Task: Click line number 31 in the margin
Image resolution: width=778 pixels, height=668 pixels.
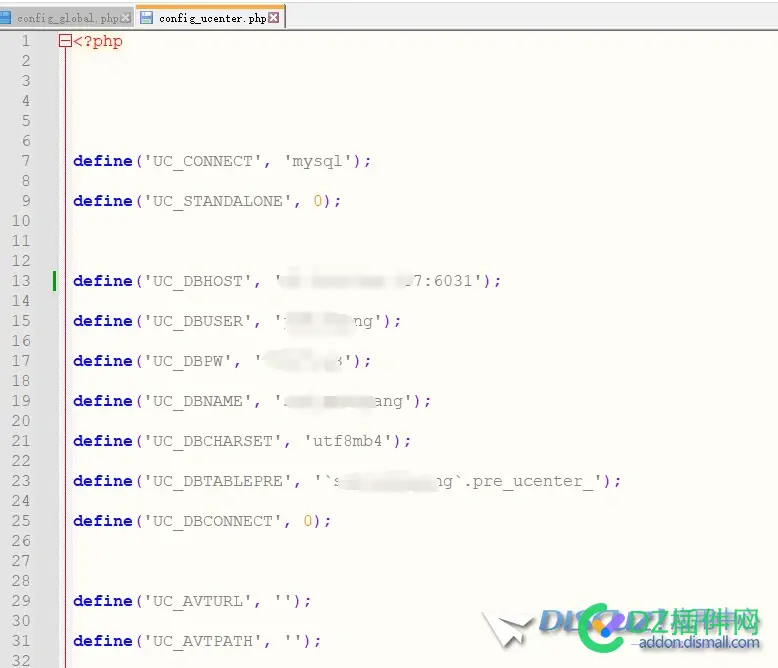Action: point(21,641)
